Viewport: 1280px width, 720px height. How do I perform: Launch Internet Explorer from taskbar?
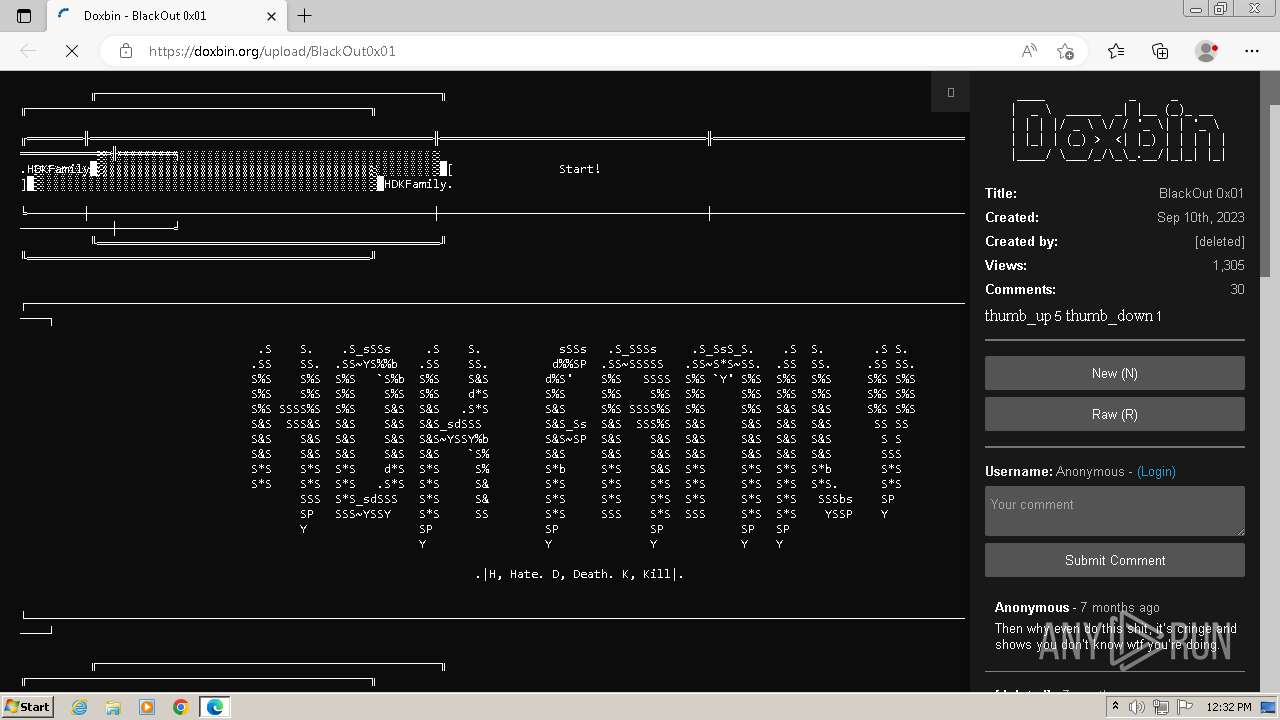pyautogui.click(x=79, y=707)
